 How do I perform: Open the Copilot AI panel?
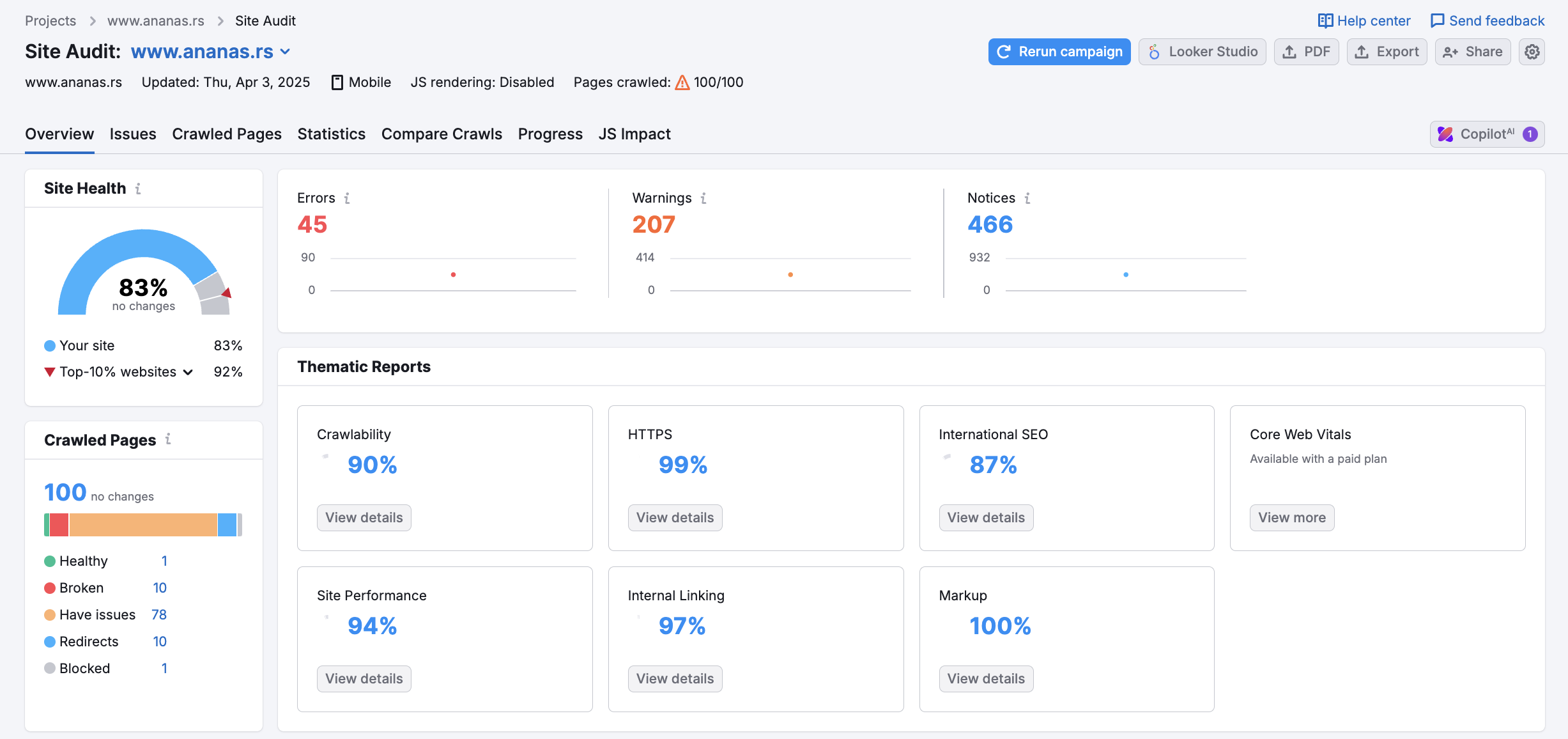point(1487,134)
